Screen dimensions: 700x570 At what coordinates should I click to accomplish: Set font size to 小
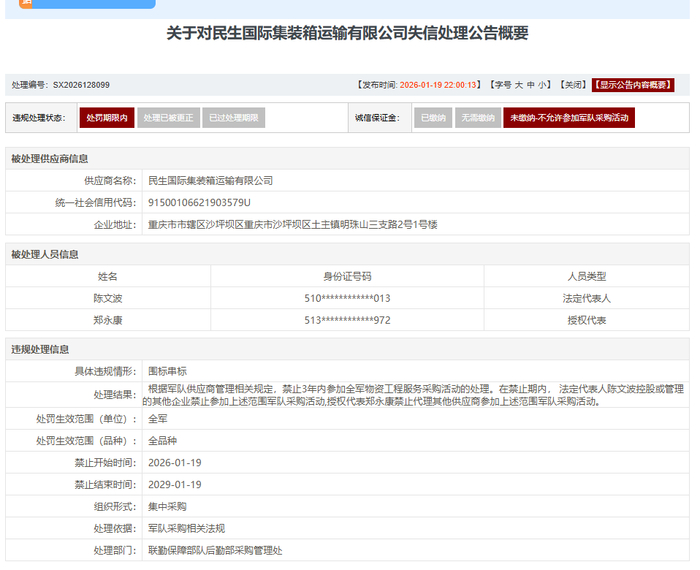543,85
